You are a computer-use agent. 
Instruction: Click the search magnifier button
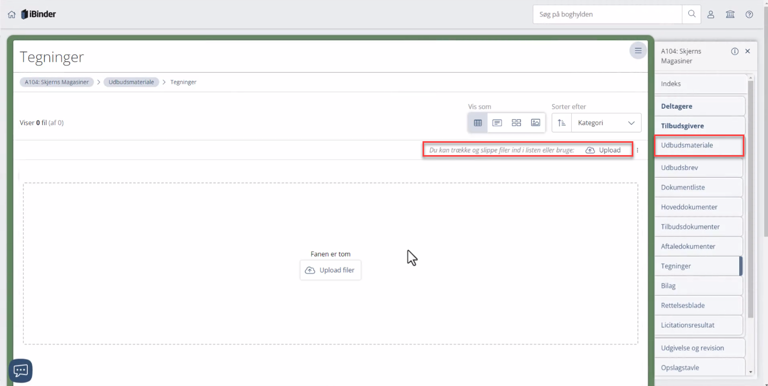692,14
